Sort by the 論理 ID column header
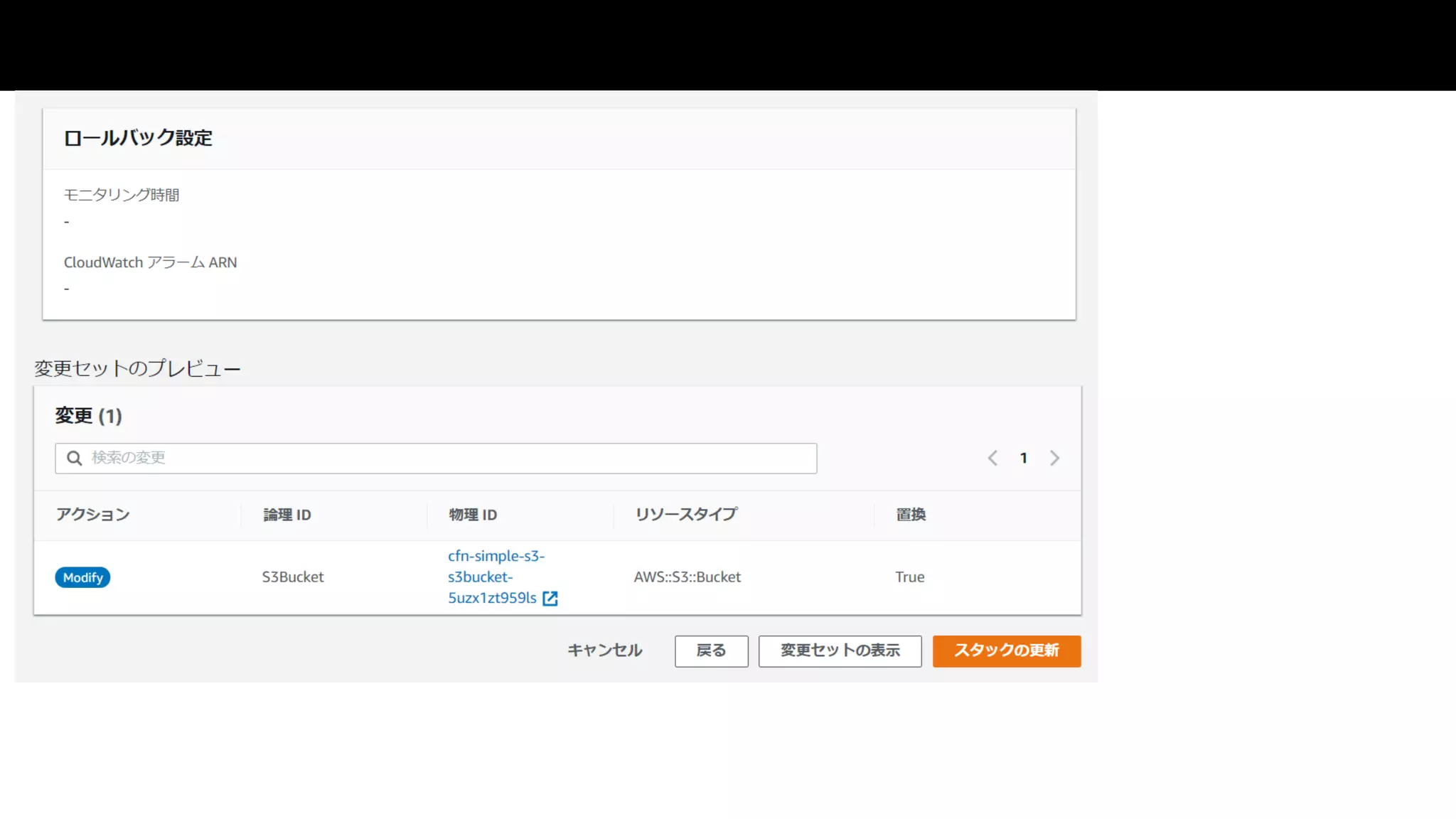This screenshot has width=1456, height=819. [287, 515]
